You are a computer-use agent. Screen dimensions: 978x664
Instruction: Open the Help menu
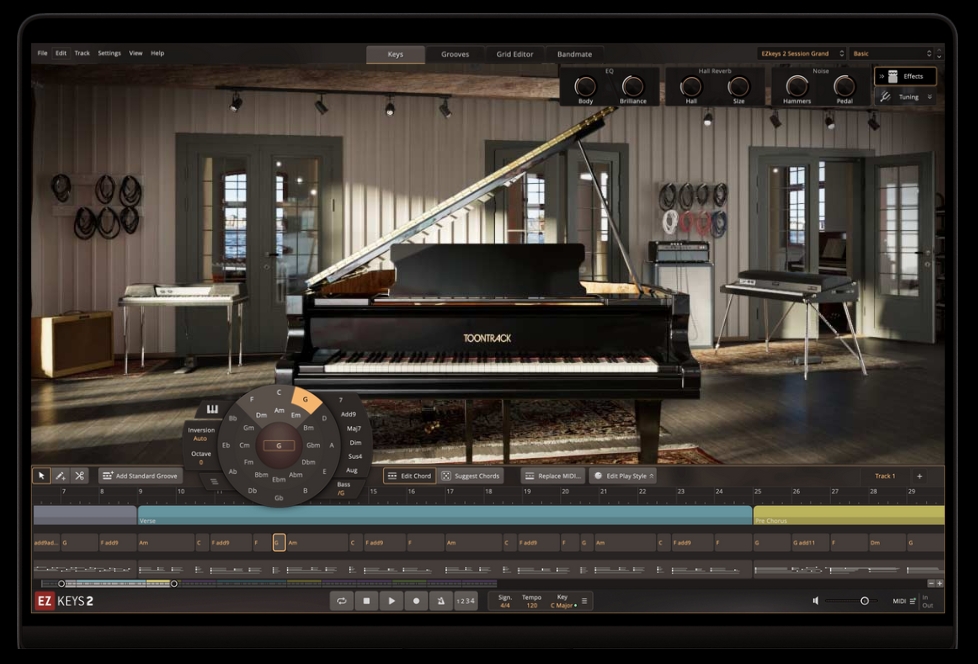[x=157, y=53]
